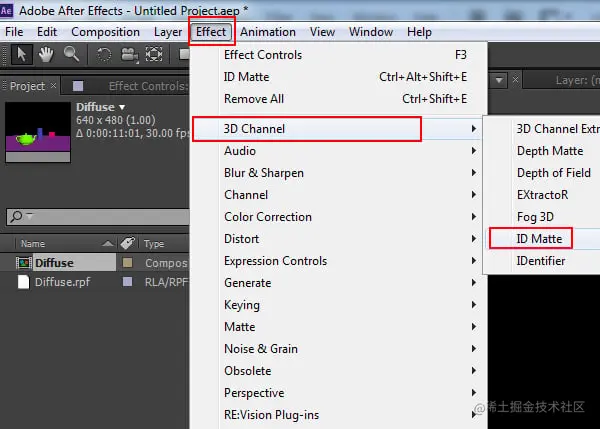The image size is (600, 429).
Task: Select the Diffuse.rpf footage row
Action: (x=95, y=282)
